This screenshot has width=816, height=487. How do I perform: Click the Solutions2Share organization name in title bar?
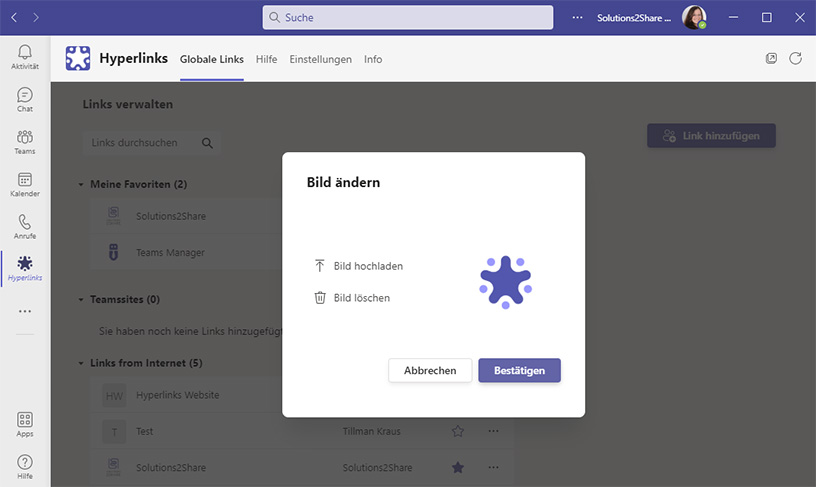click(x=633, y=18)
